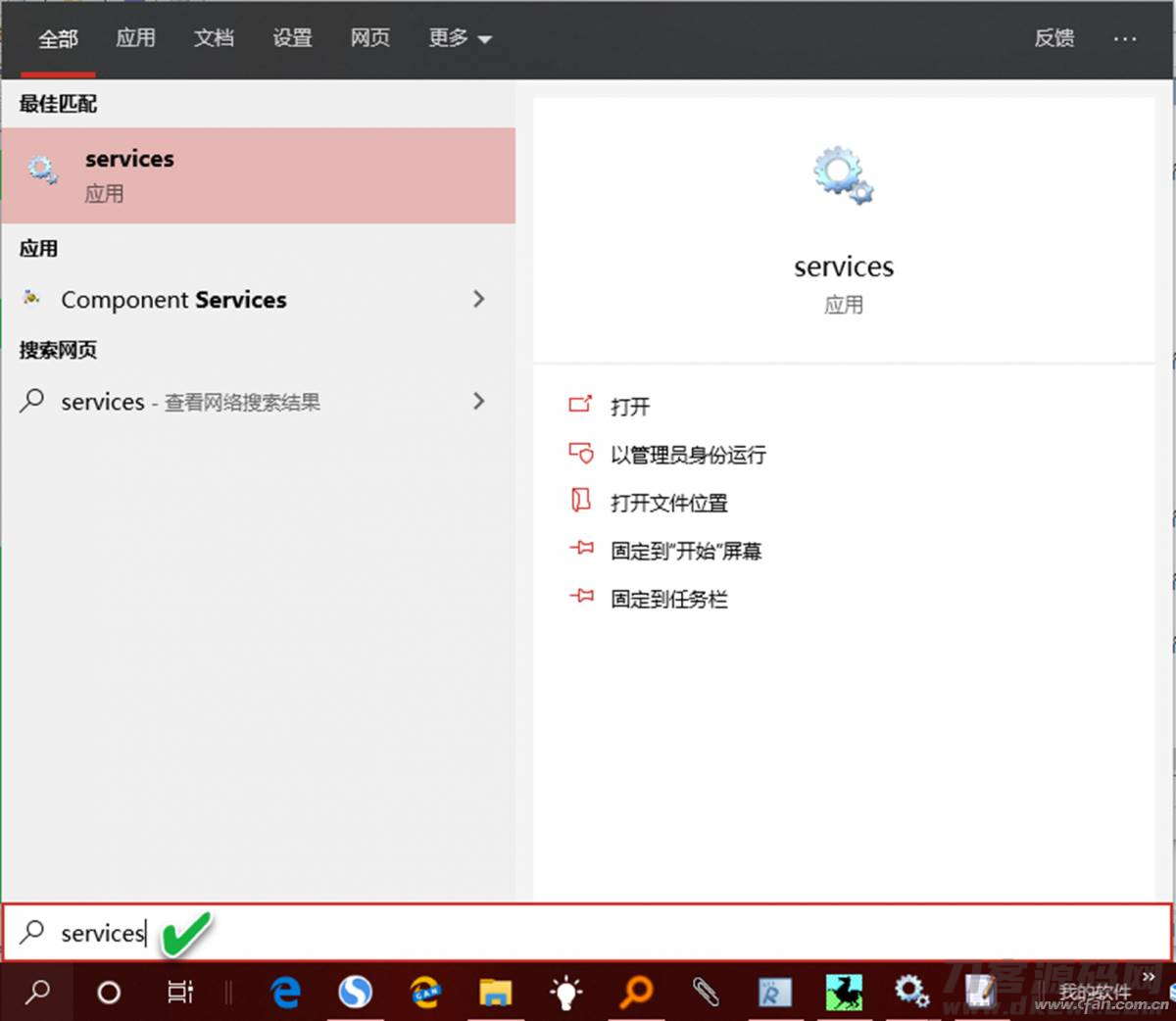The width and height of the screenshot is (1176, 1021).
Task: Switch to the 设置 tab
Action: click(x=292, y=38)
